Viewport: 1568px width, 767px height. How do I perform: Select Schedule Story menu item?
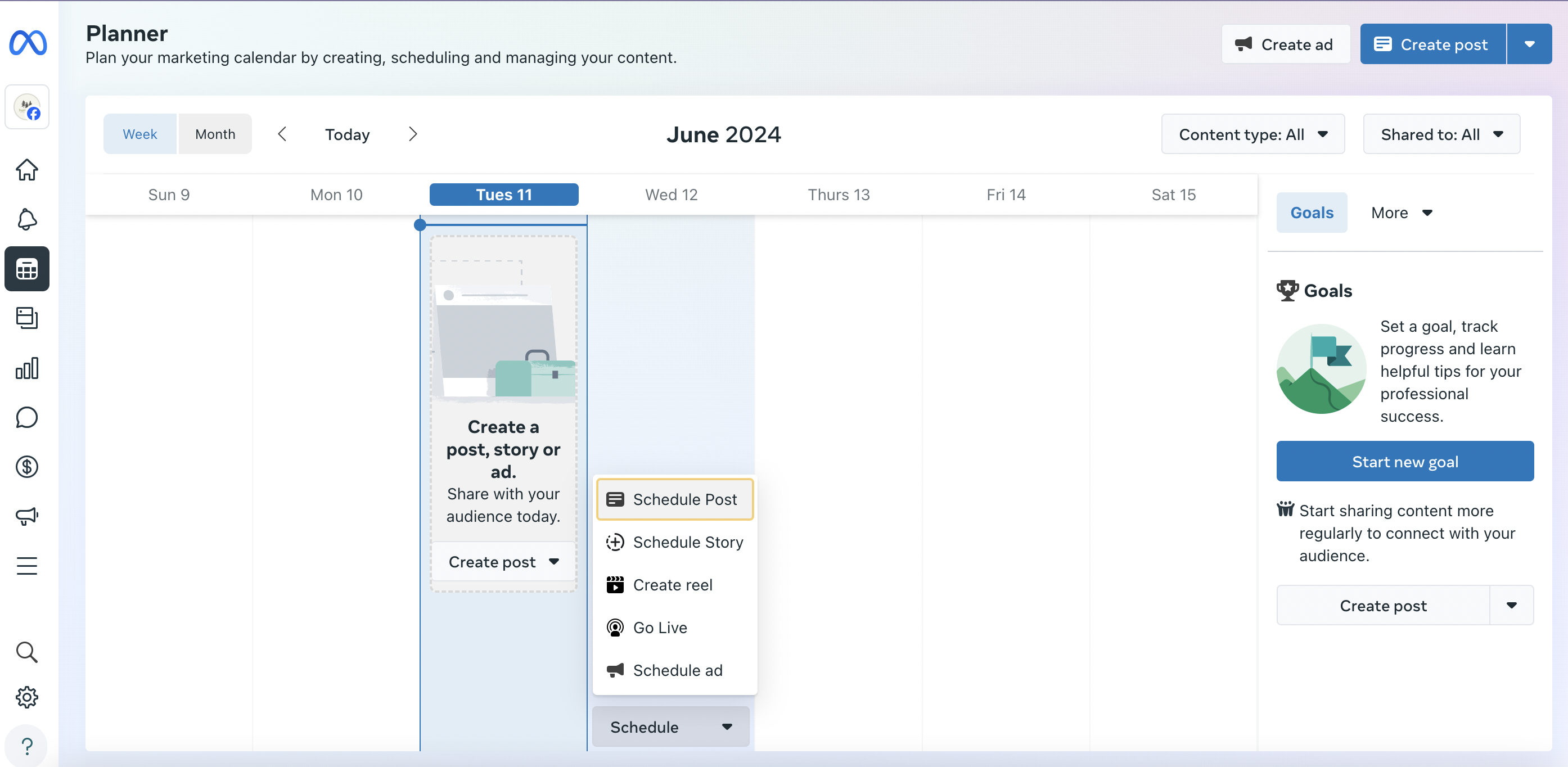click(x=674, y=542)
